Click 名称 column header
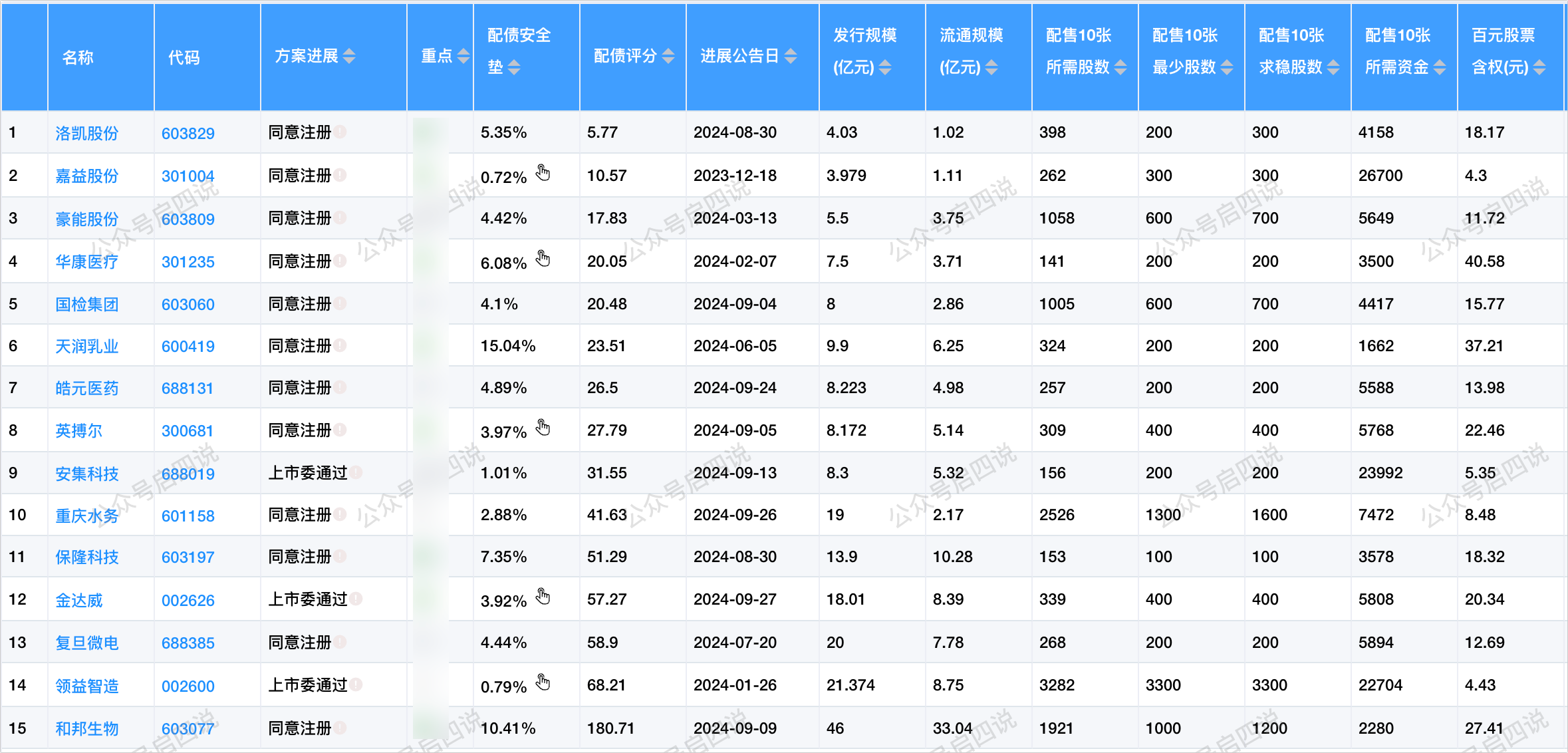 click(x=78, y=57)
